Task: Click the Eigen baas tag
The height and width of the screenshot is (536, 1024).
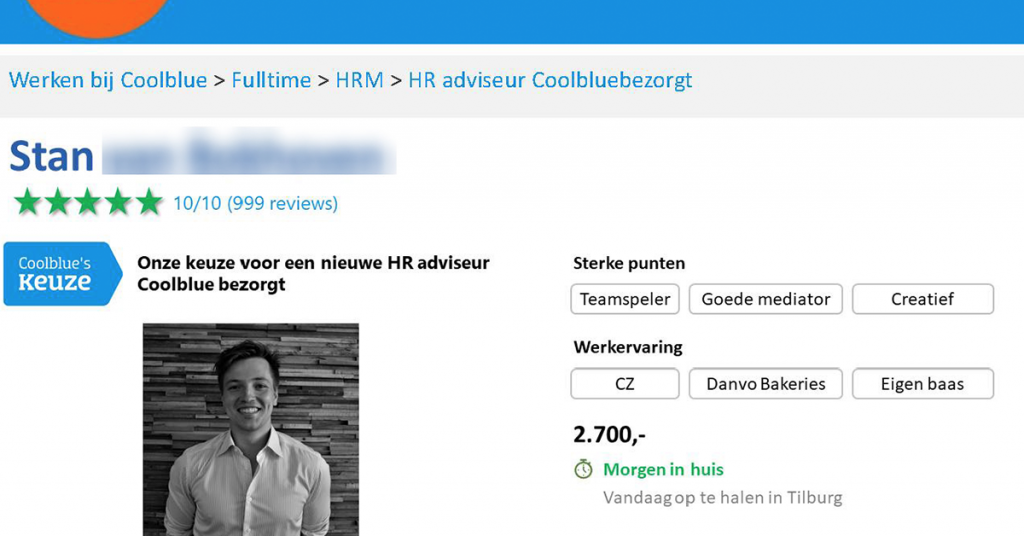Action: tap(922, 384)
